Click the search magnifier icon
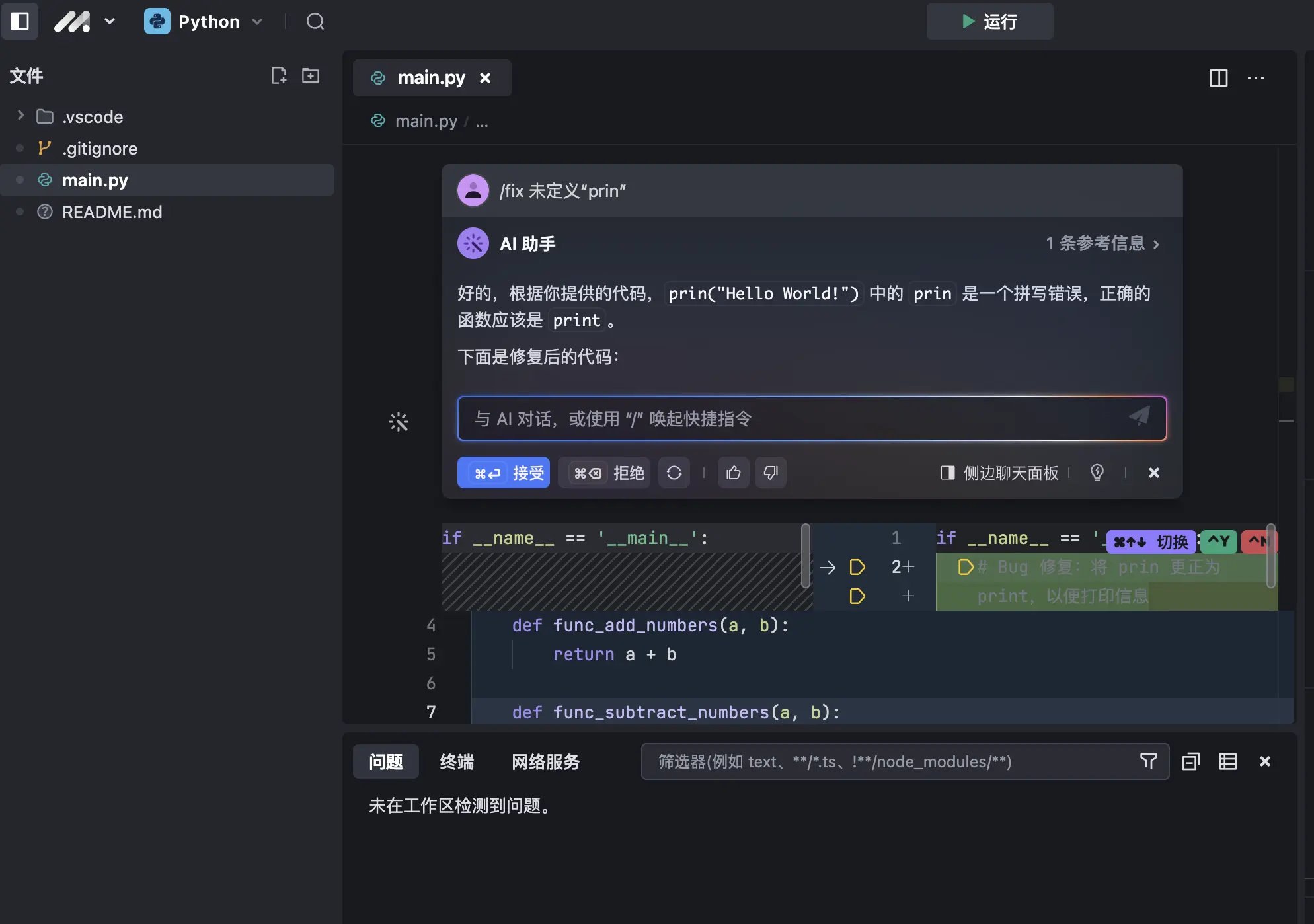Viewport: 1314px width, 924px height. pyautogui.click(x=315, y=21)
